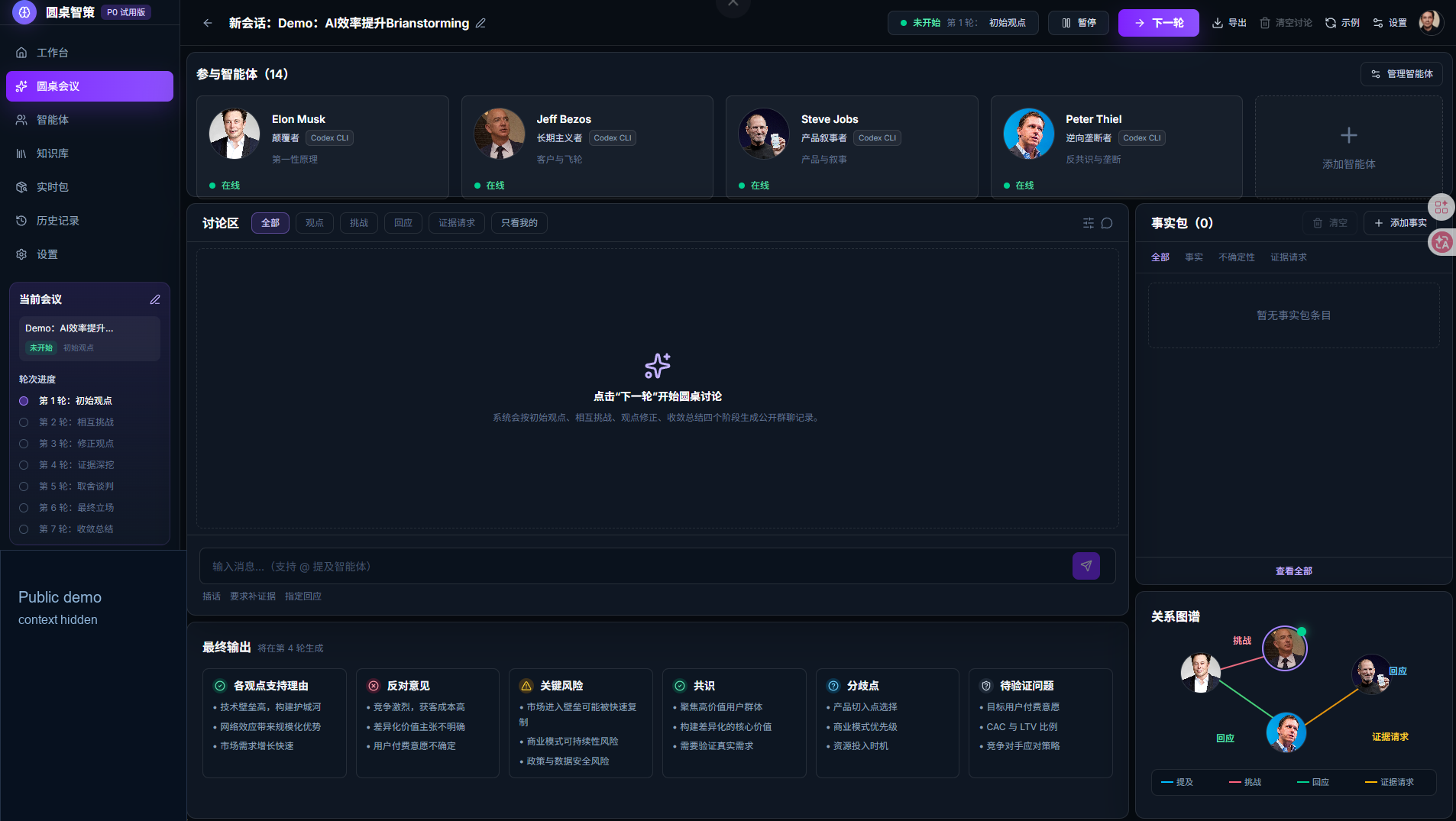
Task: Click 清空 button in 事实包 panel
Action: coord(1330,223)
